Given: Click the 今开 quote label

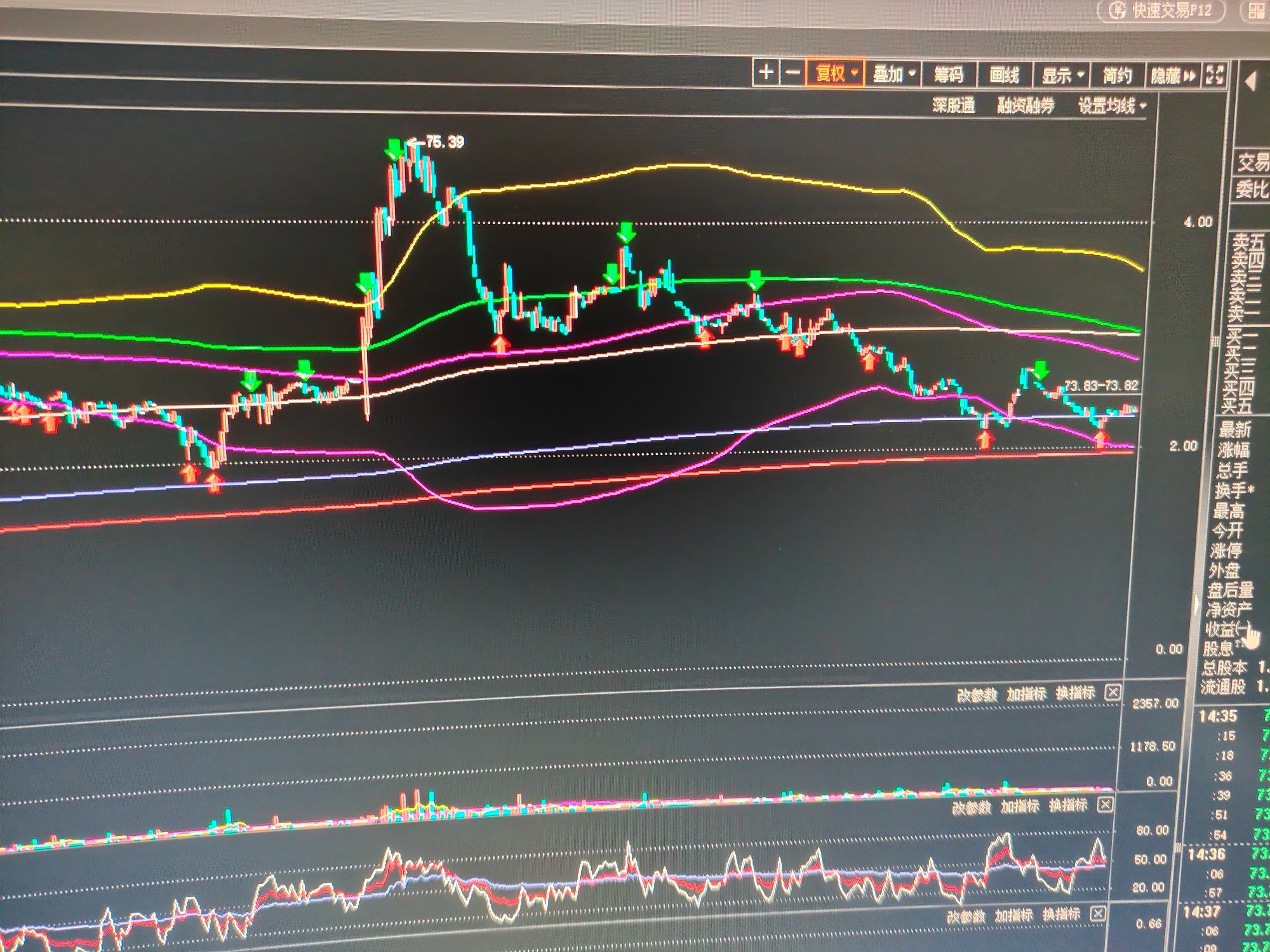Looking at the screenshot, I should coord(1227,531).
